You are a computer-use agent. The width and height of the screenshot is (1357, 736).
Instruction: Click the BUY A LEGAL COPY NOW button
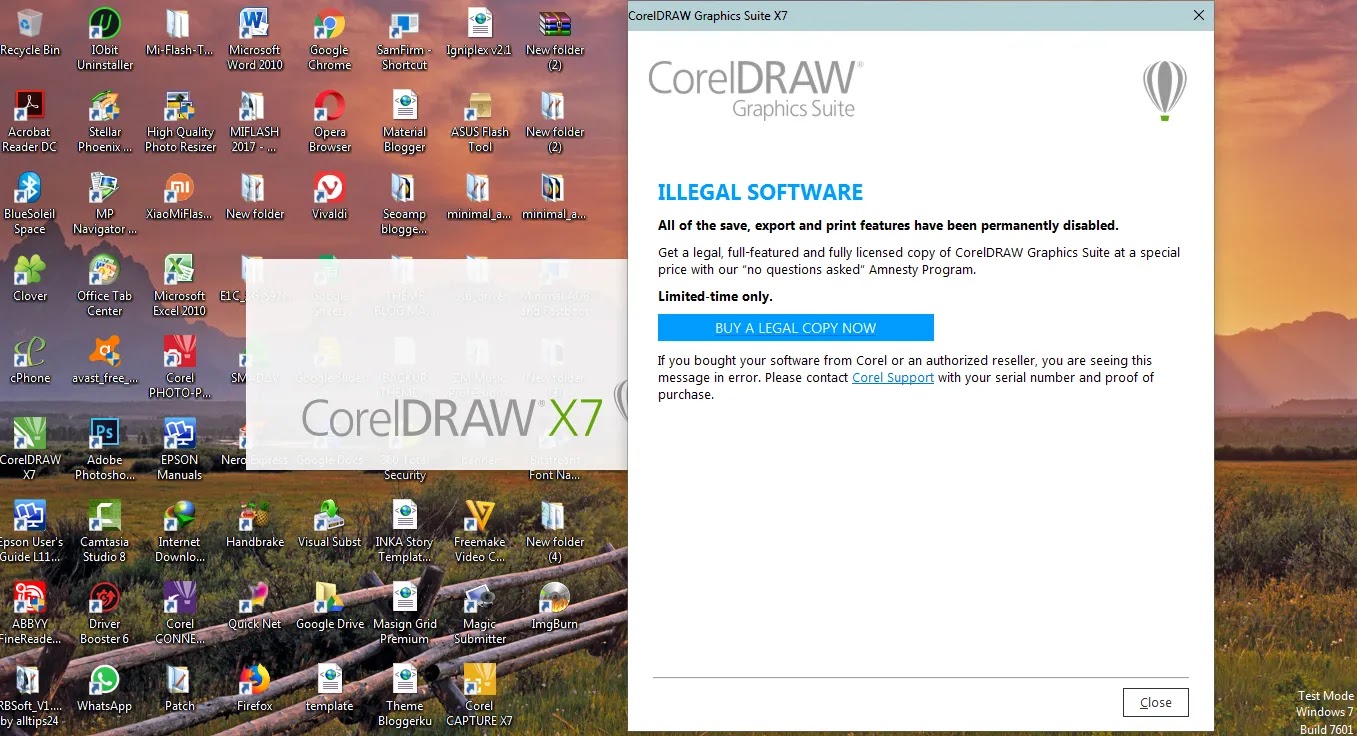tap(795, 328)
